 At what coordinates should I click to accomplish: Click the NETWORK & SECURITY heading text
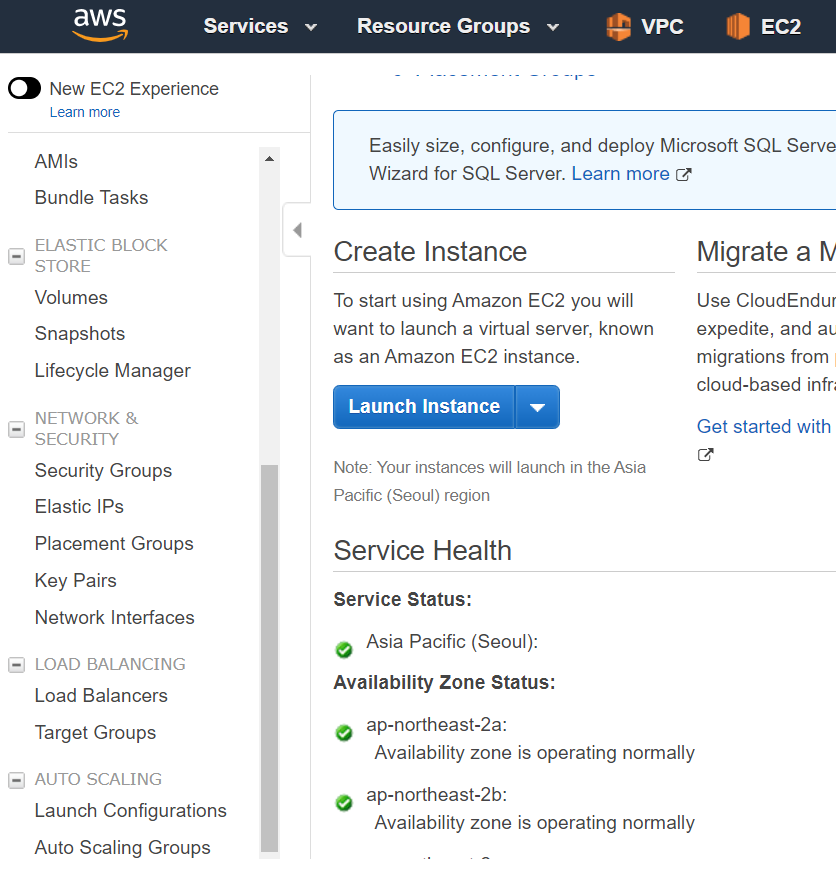click(86, 428)
